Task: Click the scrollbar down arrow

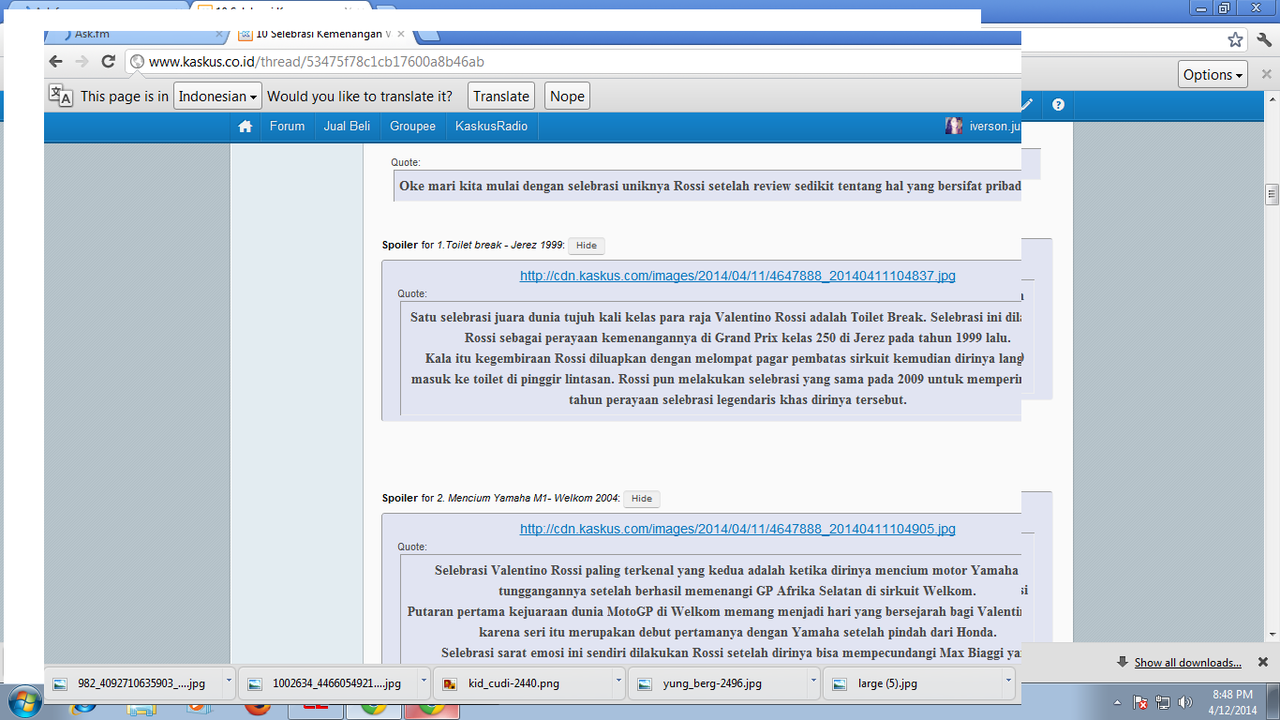Action: click(x=1272, y=635)
